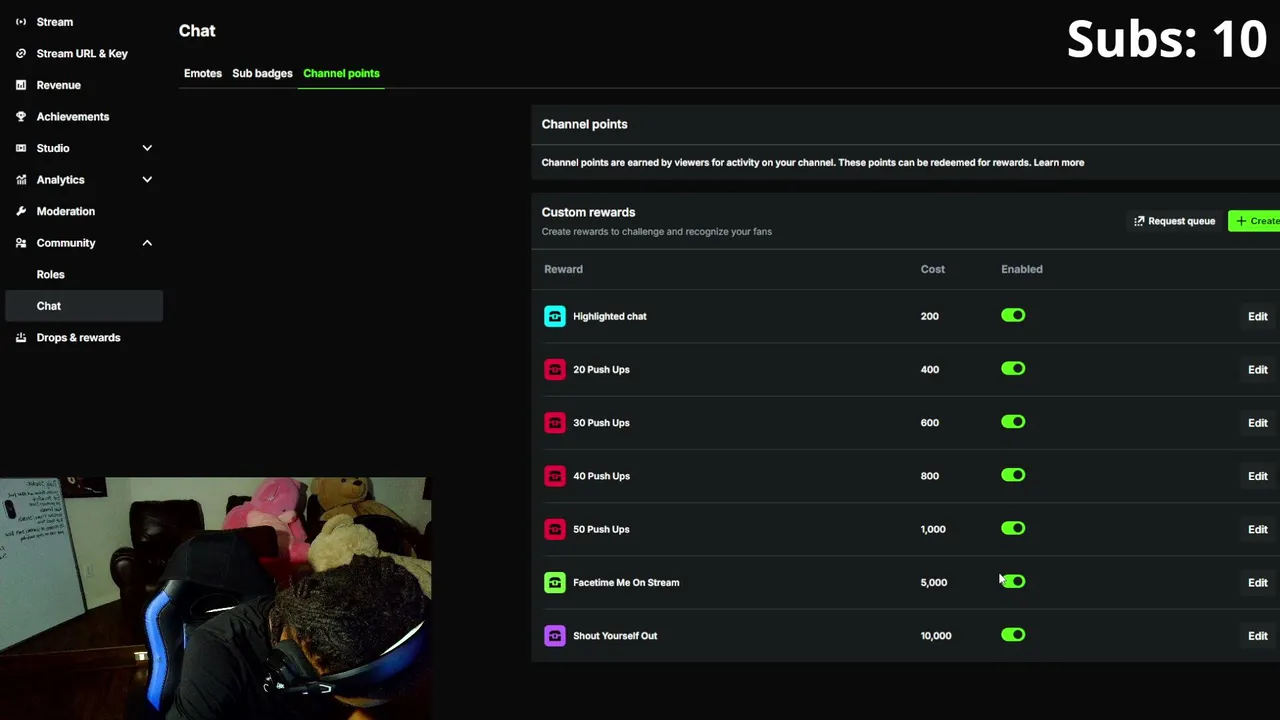Viewport: 1280px width, 720px height.
Task: Toggle the 40 Push Ups reward off
Action: pos(1013,475)
